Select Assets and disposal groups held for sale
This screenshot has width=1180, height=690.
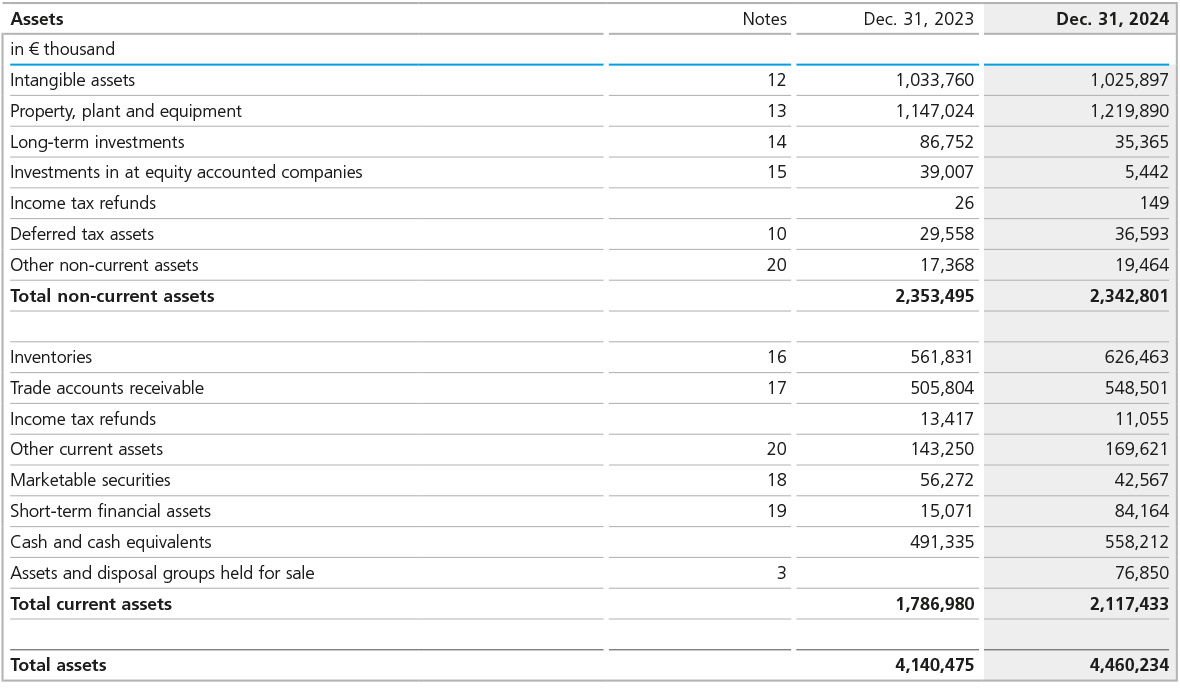pos(162,573)
